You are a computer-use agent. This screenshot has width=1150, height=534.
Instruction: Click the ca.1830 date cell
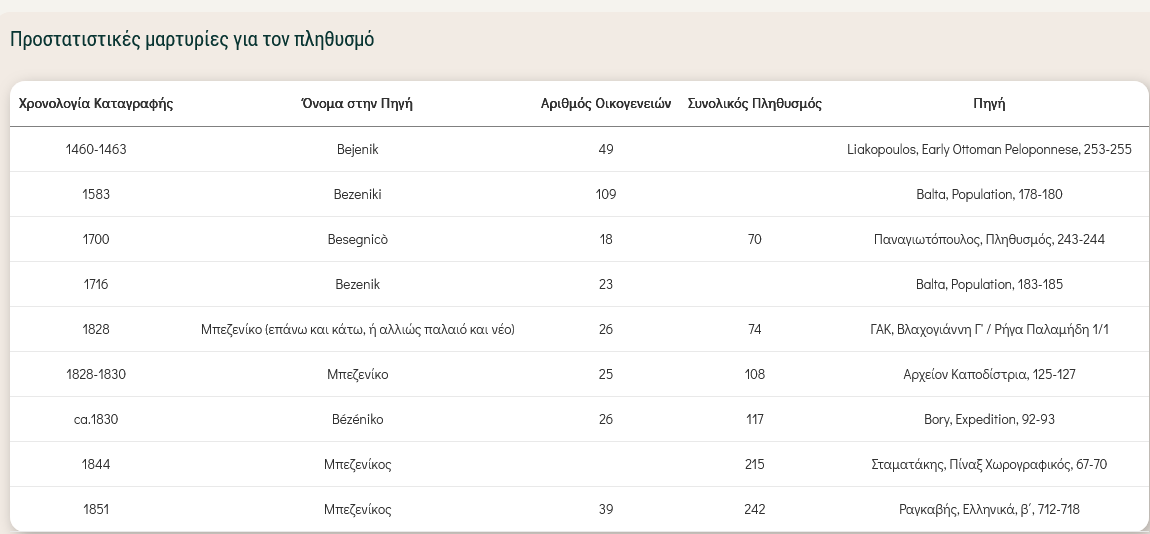(96, 420)
